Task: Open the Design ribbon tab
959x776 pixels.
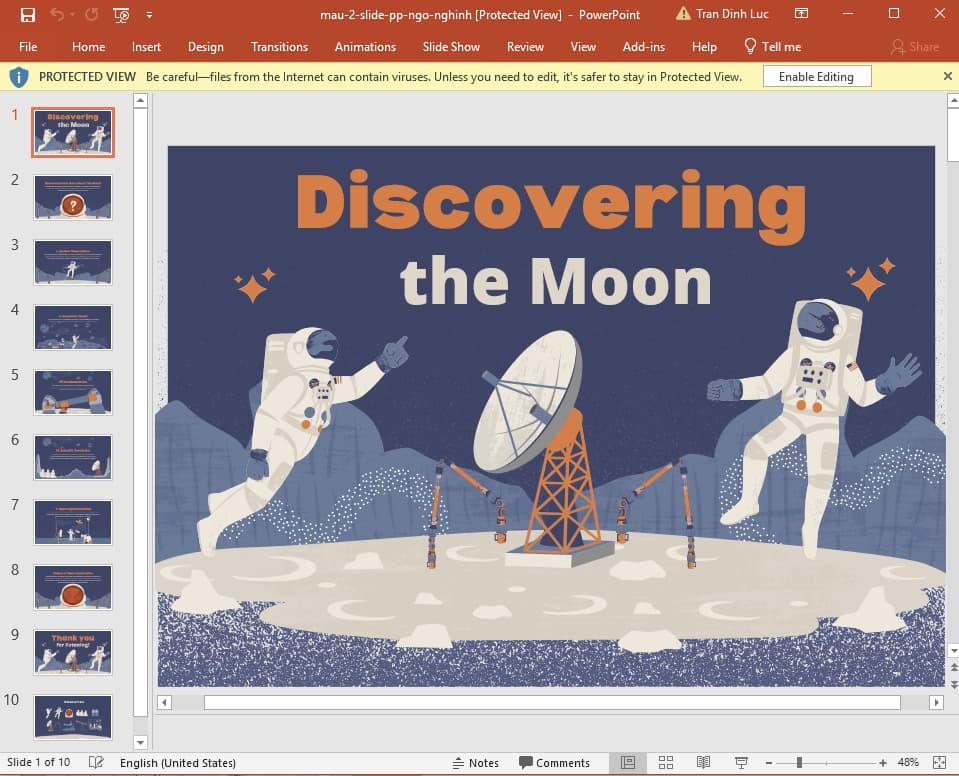Action: [x=206, y=47]
